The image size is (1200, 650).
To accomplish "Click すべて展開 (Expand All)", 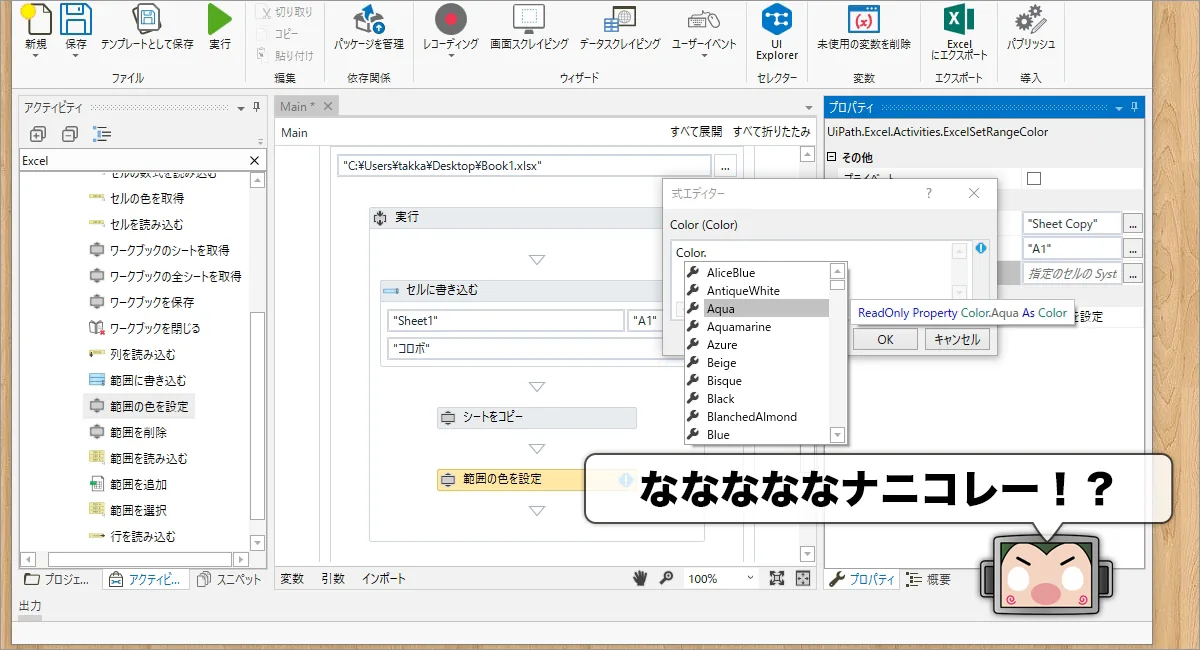I will pos(696,132).
